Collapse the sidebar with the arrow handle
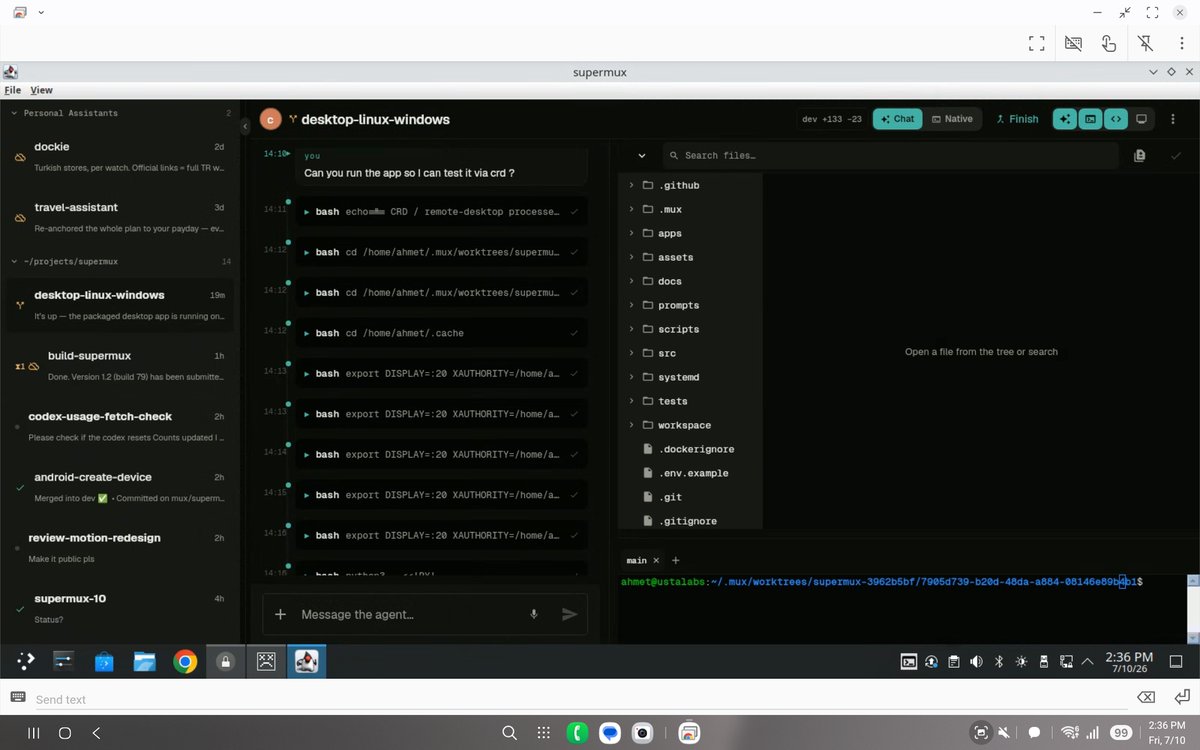1200x750 pixels. pos(245,127)
